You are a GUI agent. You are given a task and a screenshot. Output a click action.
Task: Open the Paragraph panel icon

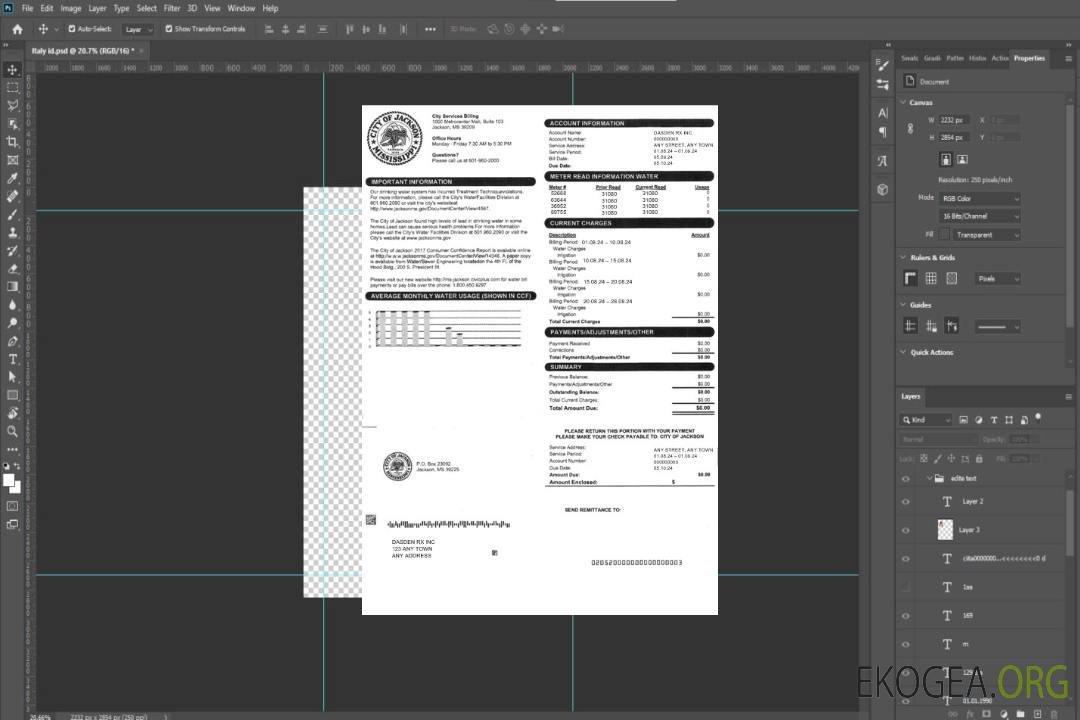coord(882,132)
